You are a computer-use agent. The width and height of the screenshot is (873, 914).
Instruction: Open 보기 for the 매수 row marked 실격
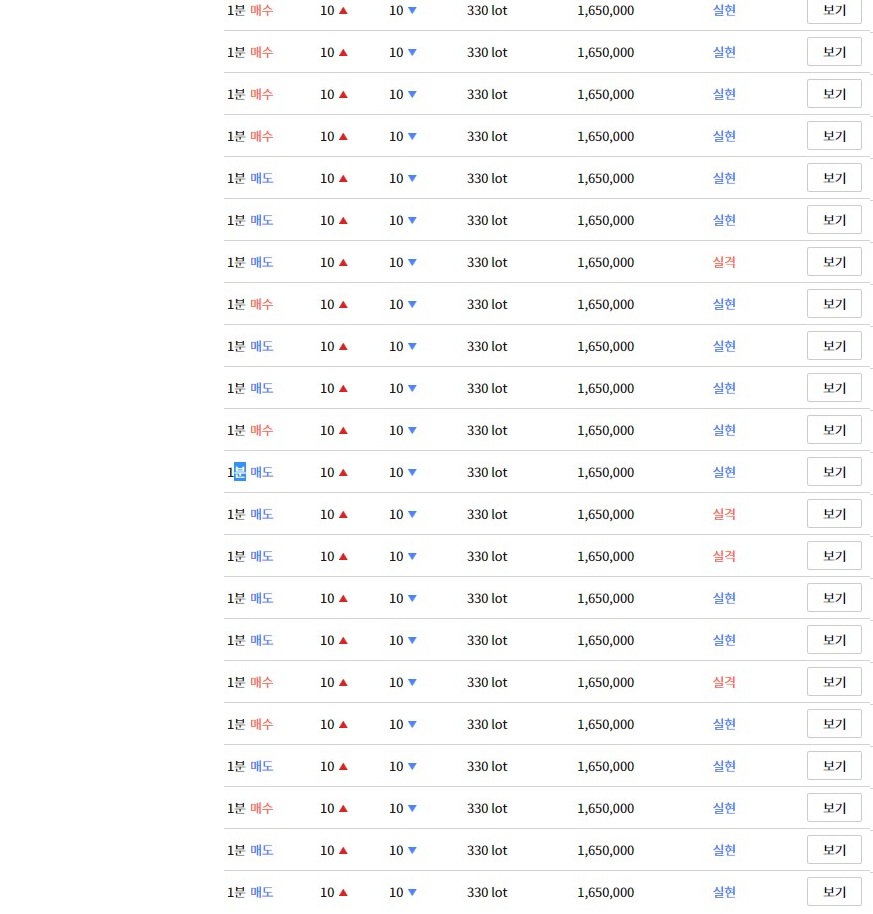tap(833, 681)
